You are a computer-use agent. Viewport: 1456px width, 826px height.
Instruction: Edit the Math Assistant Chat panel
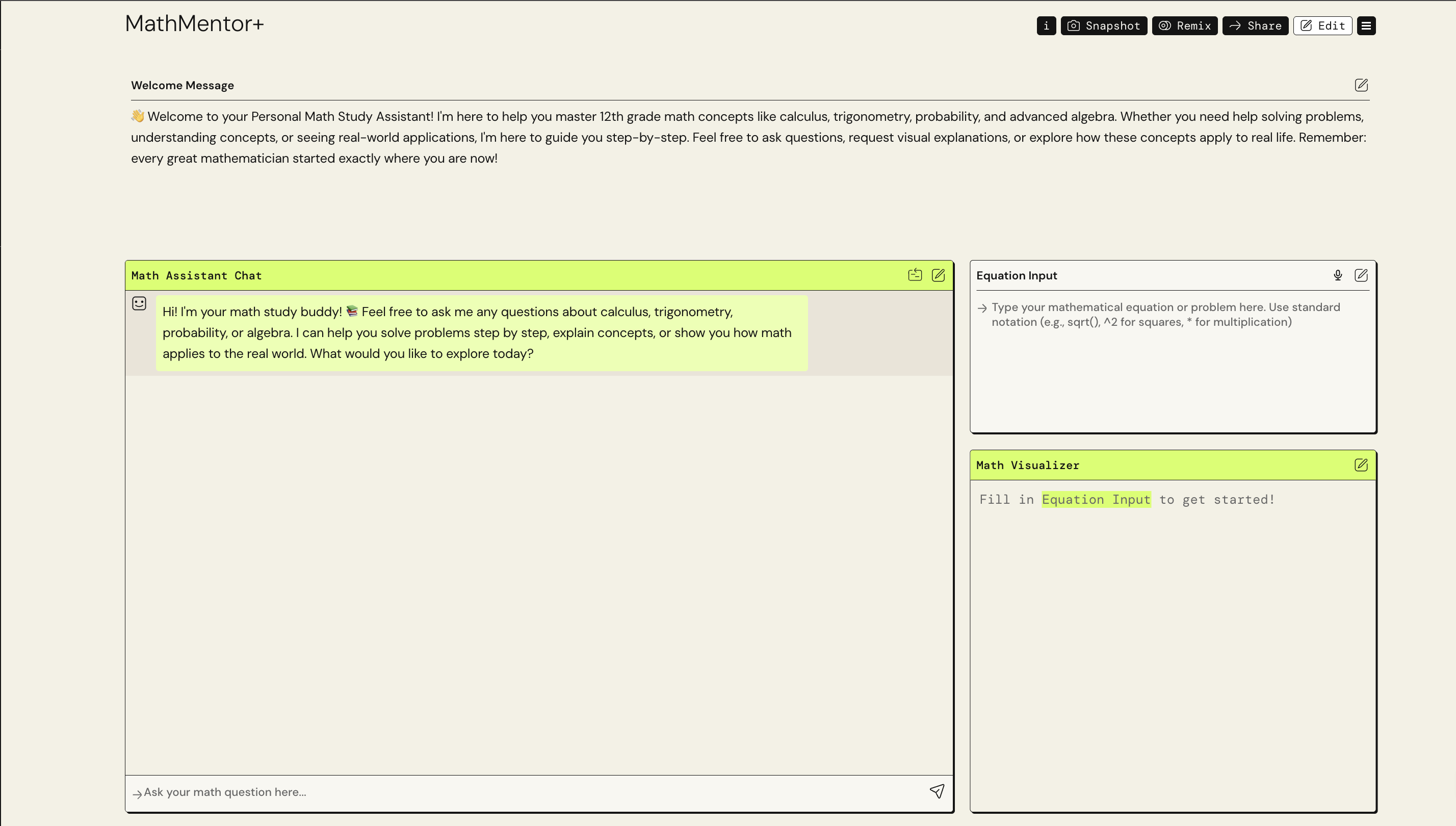pyautogui.click(x=938, y=275)
